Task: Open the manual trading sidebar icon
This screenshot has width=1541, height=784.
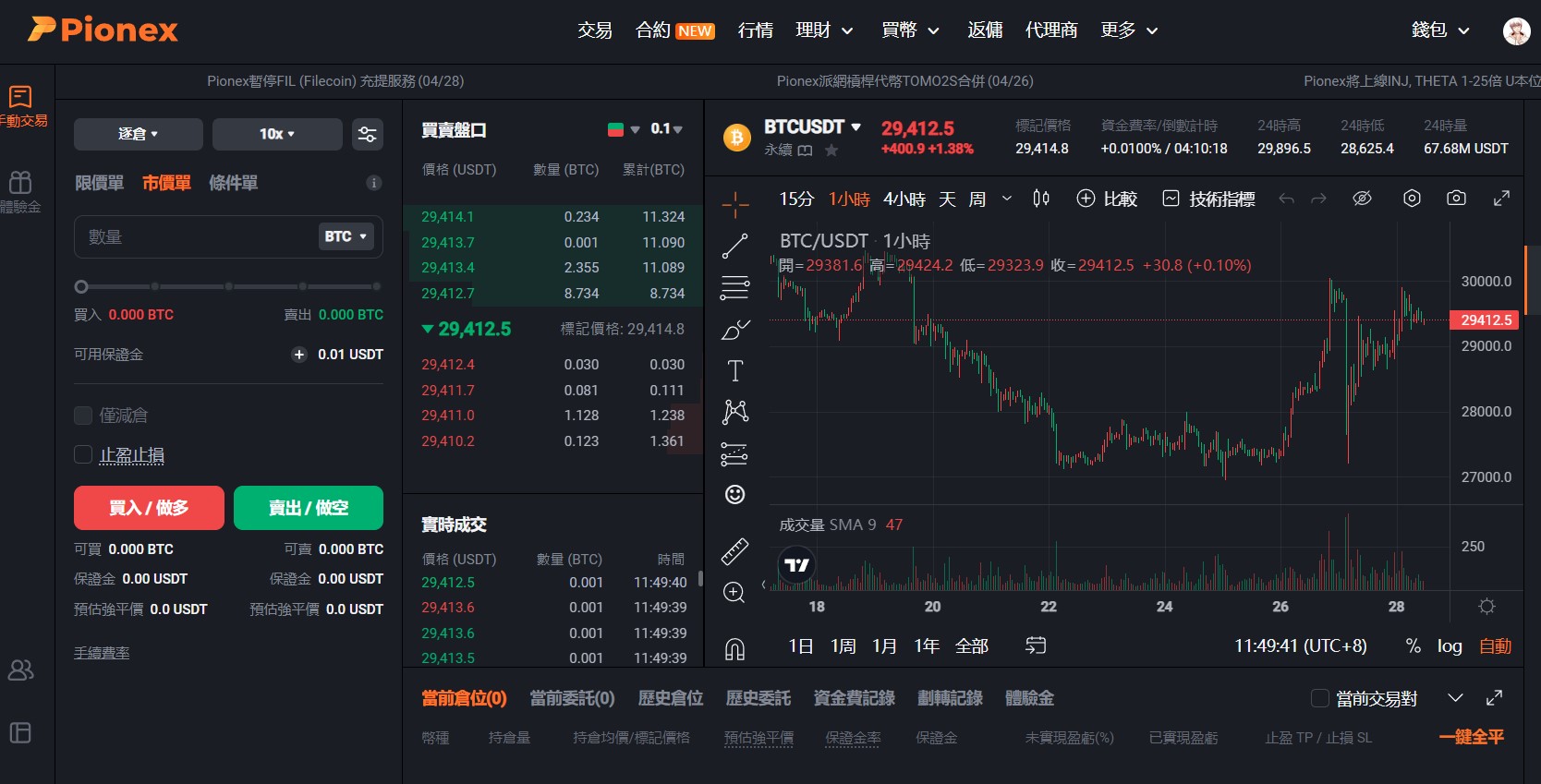Action: pyautogui.click(x=21, y=106)
